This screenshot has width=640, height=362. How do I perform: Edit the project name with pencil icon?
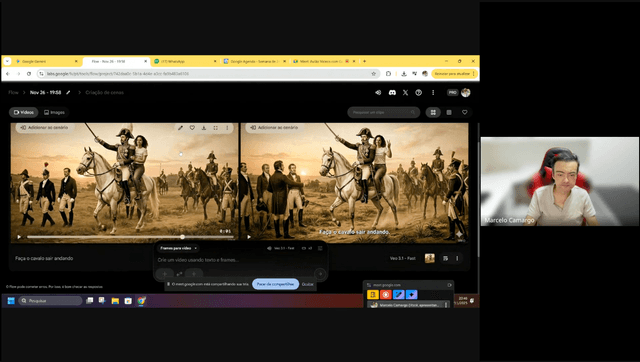(x=68, y=93)
